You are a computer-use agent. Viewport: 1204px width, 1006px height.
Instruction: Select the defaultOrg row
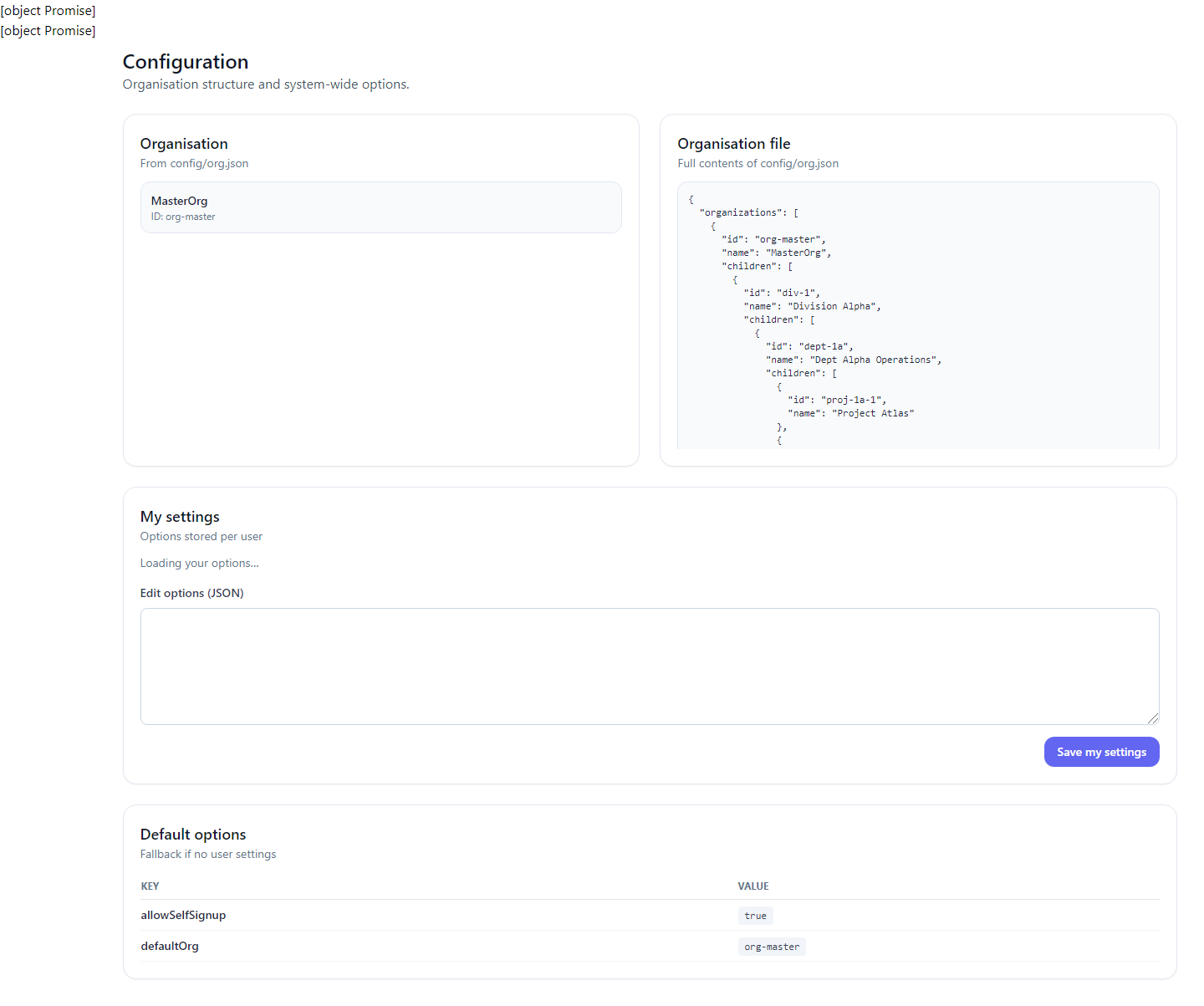click(502, 946)
